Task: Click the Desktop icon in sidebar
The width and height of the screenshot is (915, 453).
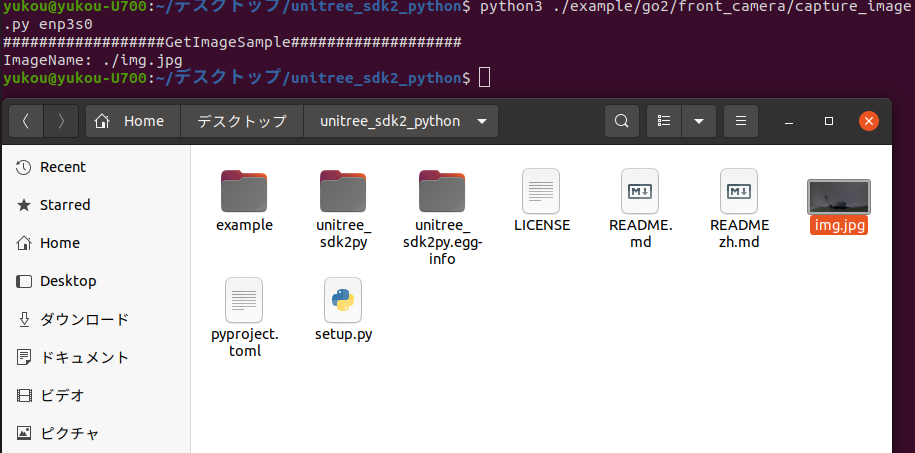Action: point(24,281)
